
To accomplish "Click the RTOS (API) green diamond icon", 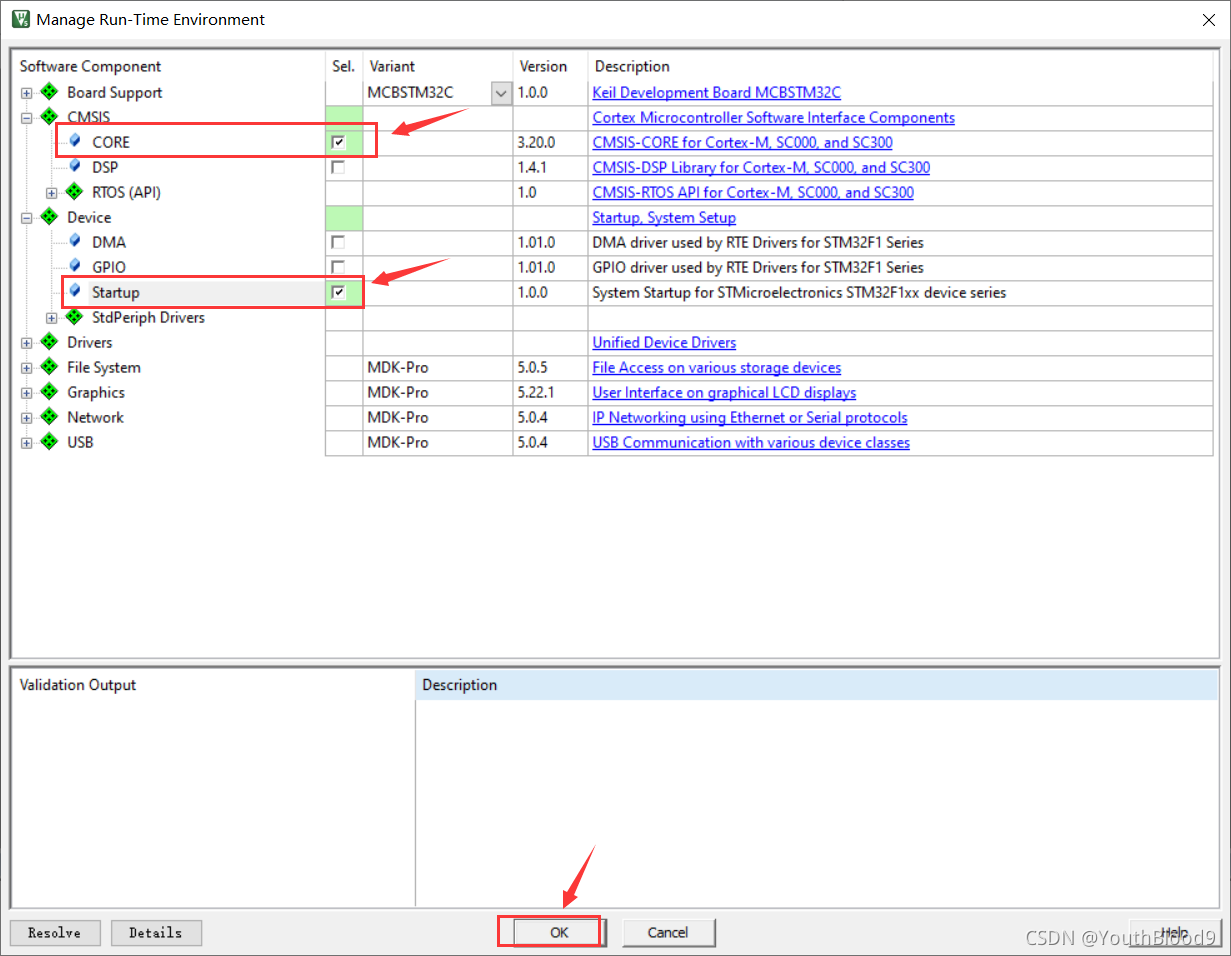I will pos(74,192).
